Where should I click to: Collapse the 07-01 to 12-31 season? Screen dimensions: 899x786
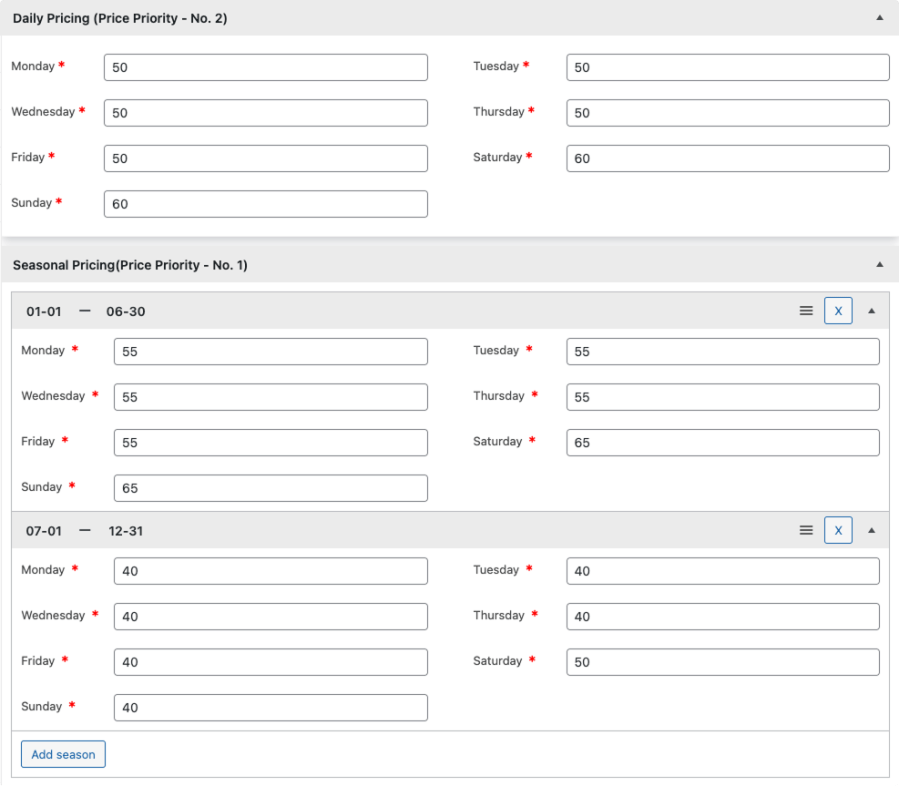coord(871,530)
